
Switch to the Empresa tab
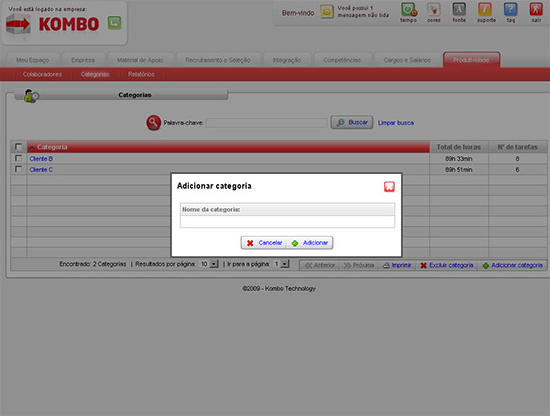pyautogui.click(x=83, y=60)
